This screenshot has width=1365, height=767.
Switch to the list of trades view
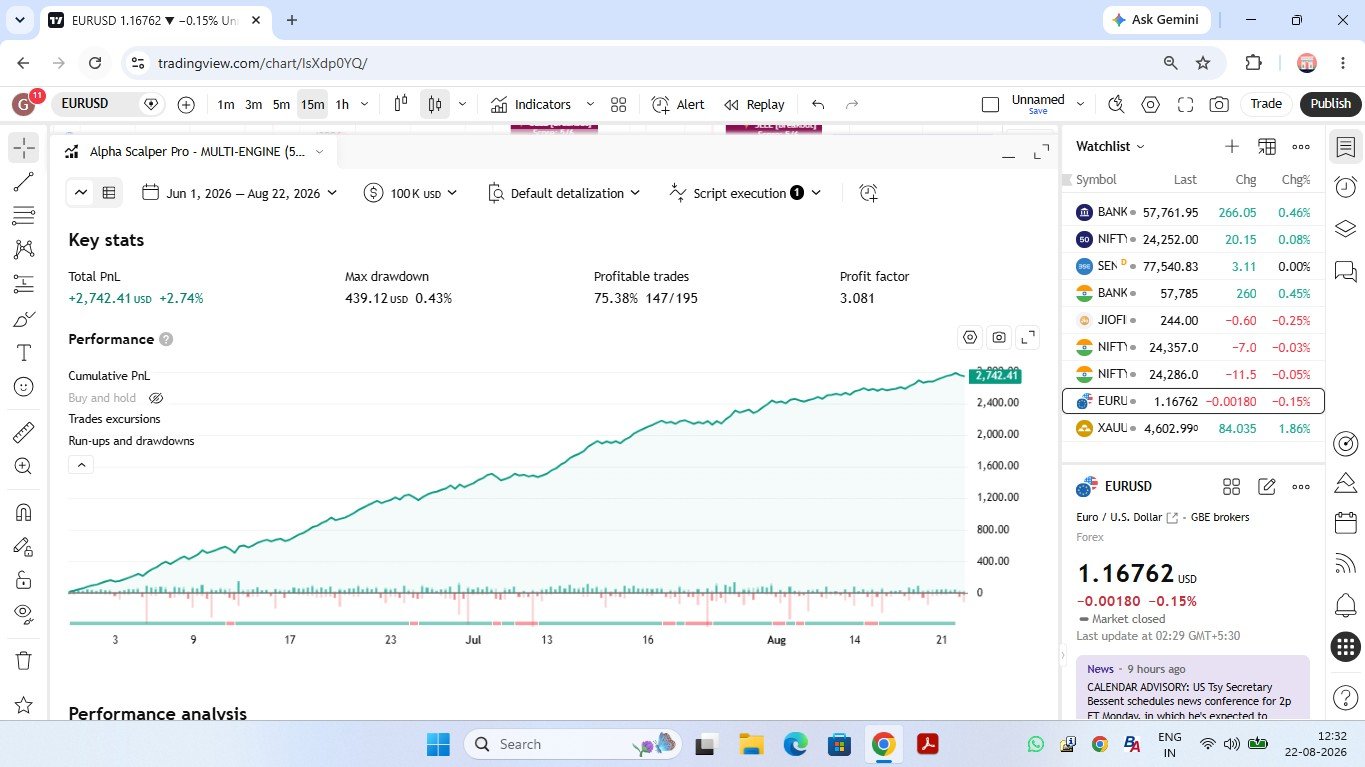click(x=109, y=193)
